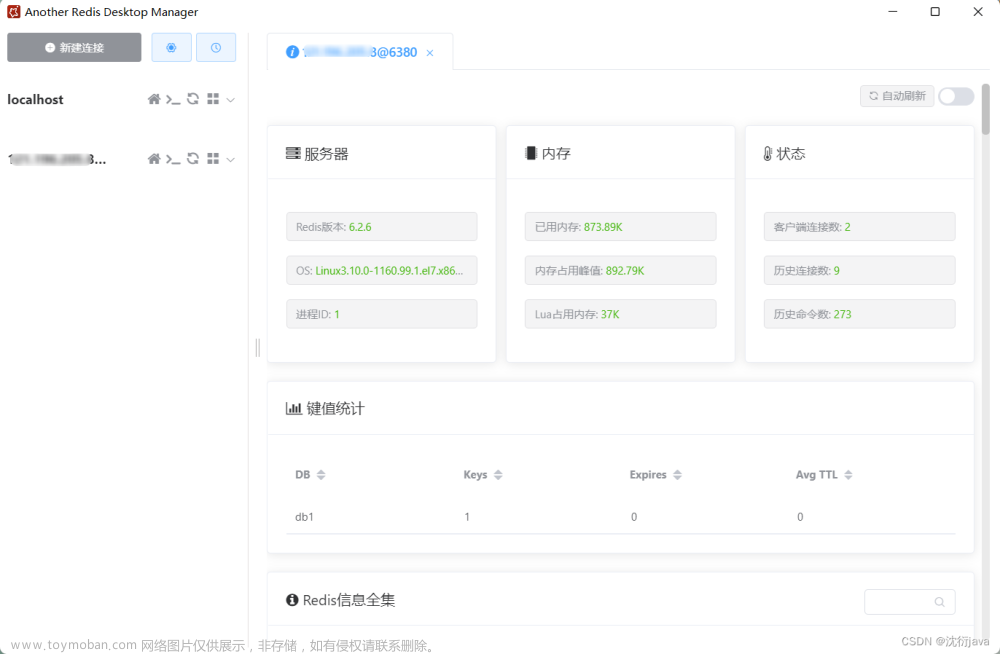Switch to the @6380 status tab
The height and width of the screenshot is (654, 1000).
point(360,52)
